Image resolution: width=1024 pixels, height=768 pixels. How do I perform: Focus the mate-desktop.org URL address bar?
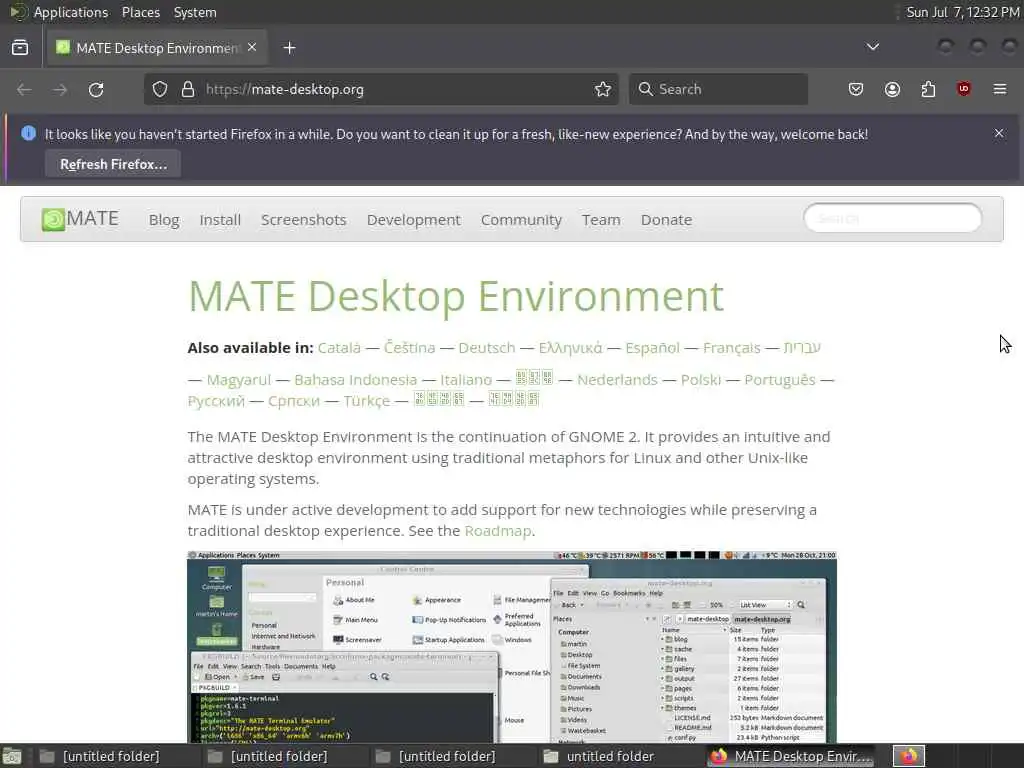coord(382,89)
